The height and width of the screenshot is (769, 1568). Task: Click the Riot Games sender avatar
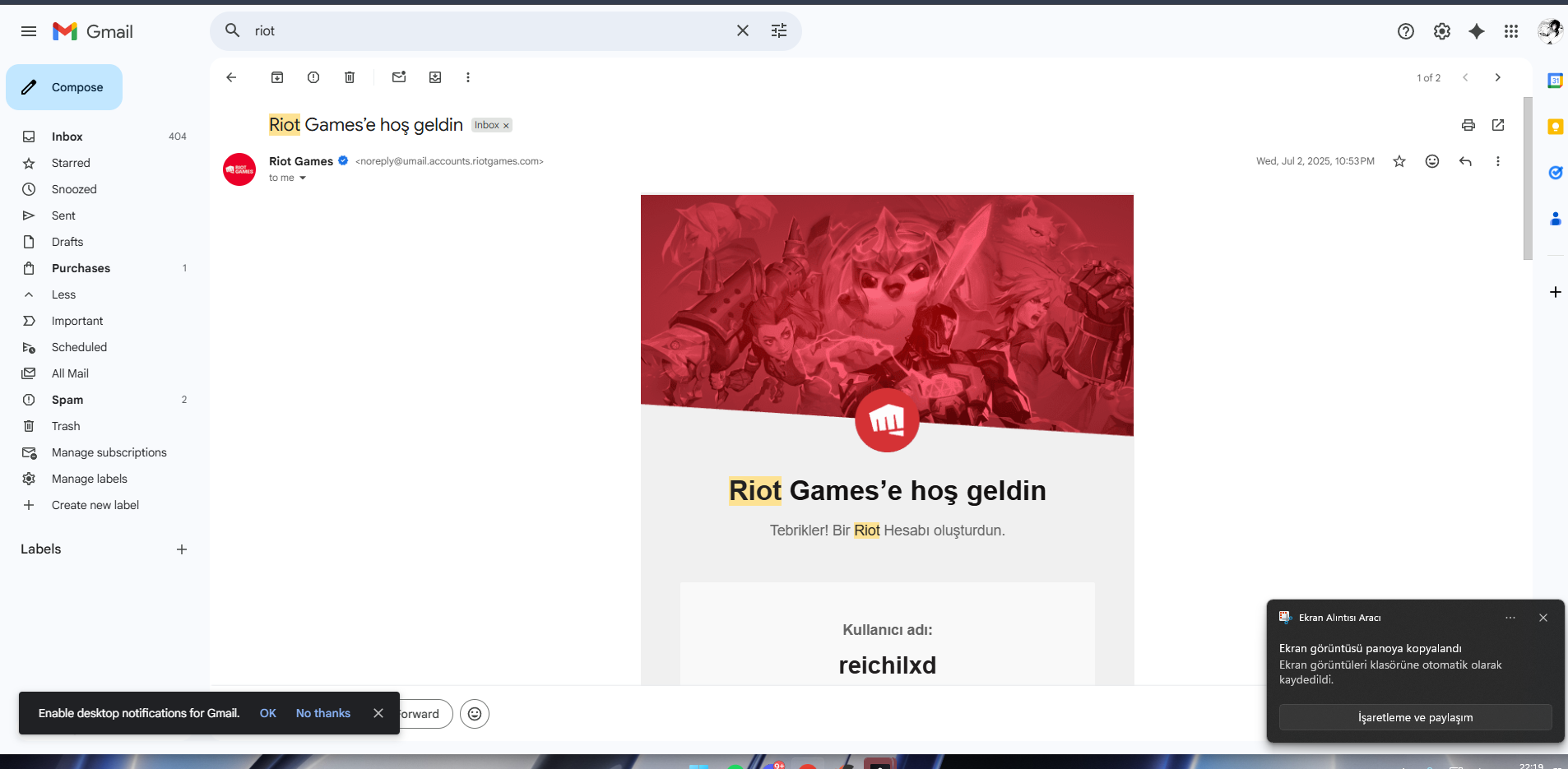(x=239, y=169)
